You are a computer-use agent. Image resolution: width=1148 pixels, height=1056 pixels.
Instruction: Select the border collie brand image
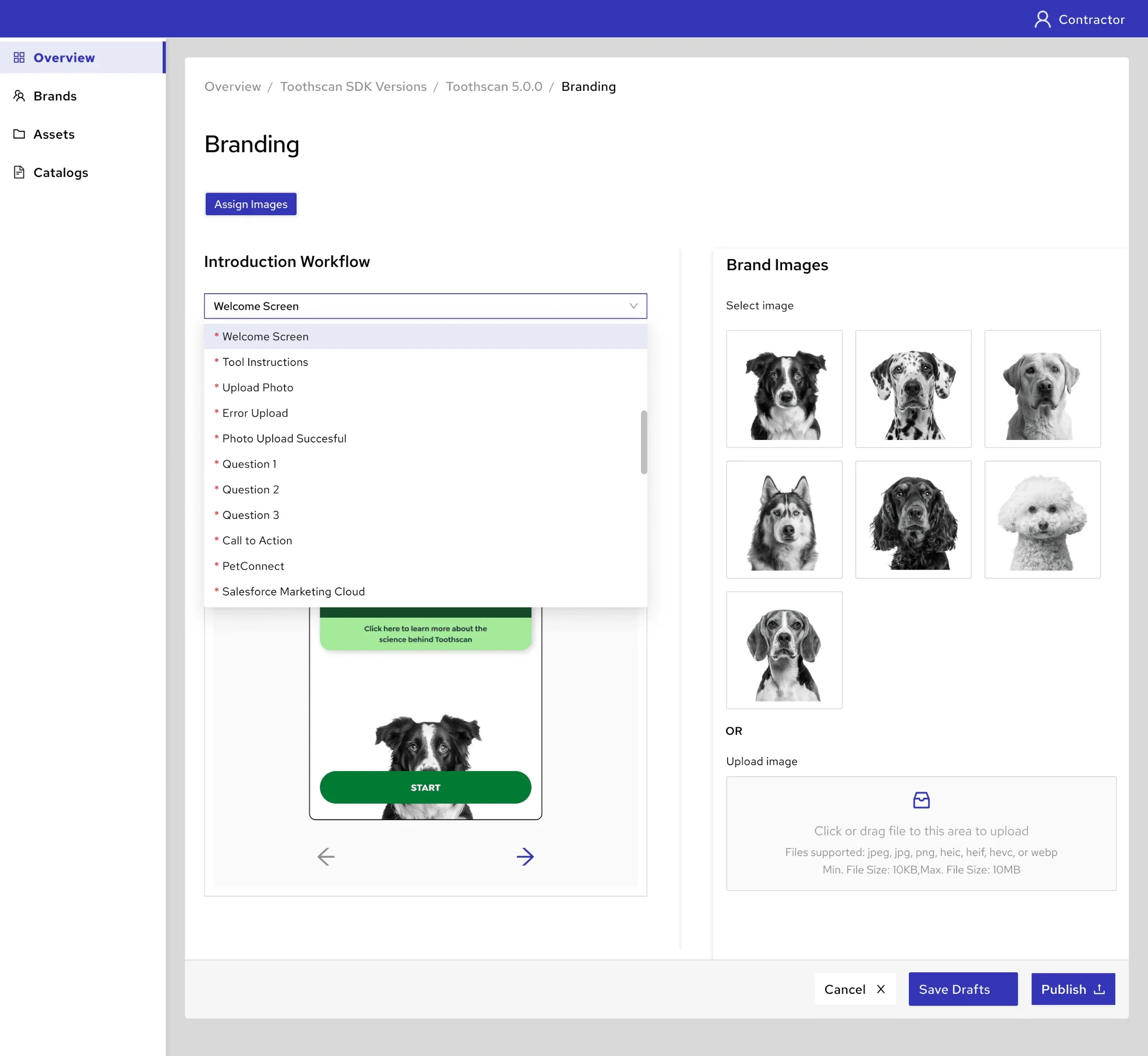tap(784, 389)
